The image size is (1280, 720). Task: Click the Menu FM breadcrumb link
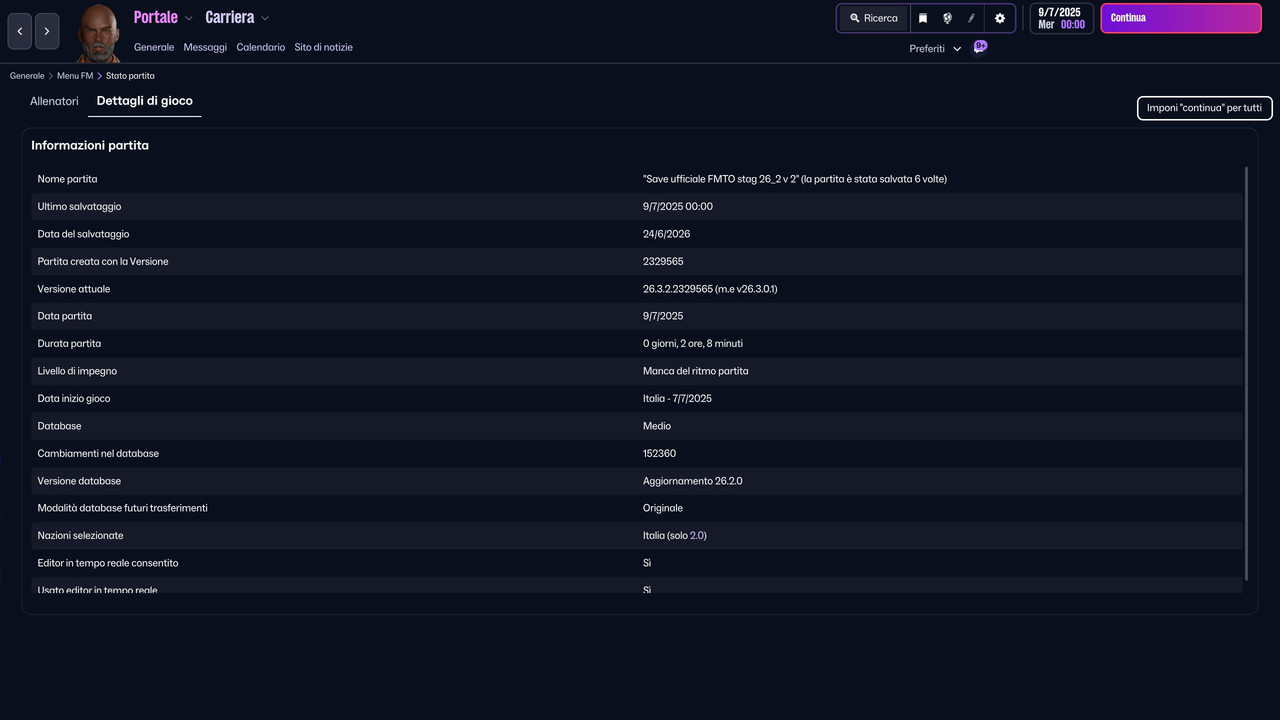click(x=75, y=76)
